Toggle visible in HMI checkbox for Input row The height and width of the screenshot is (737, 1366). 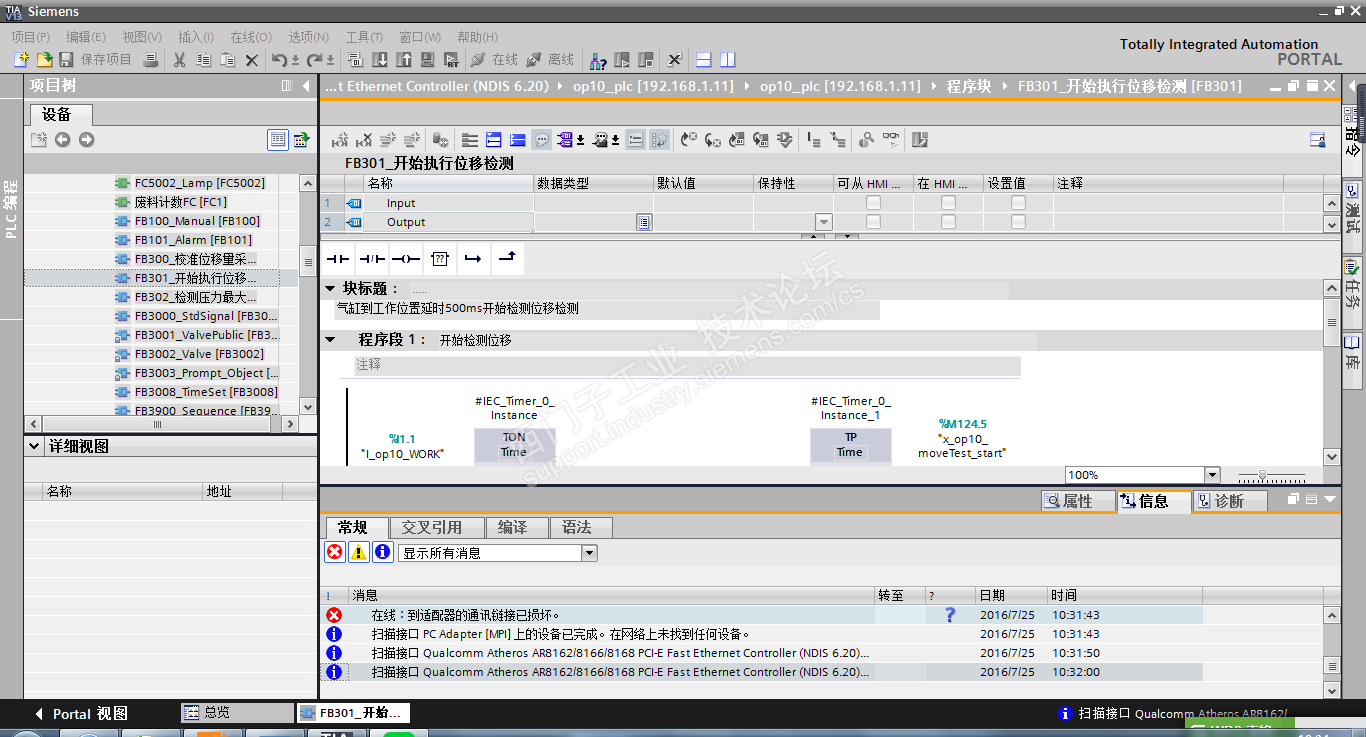[948, 203]
